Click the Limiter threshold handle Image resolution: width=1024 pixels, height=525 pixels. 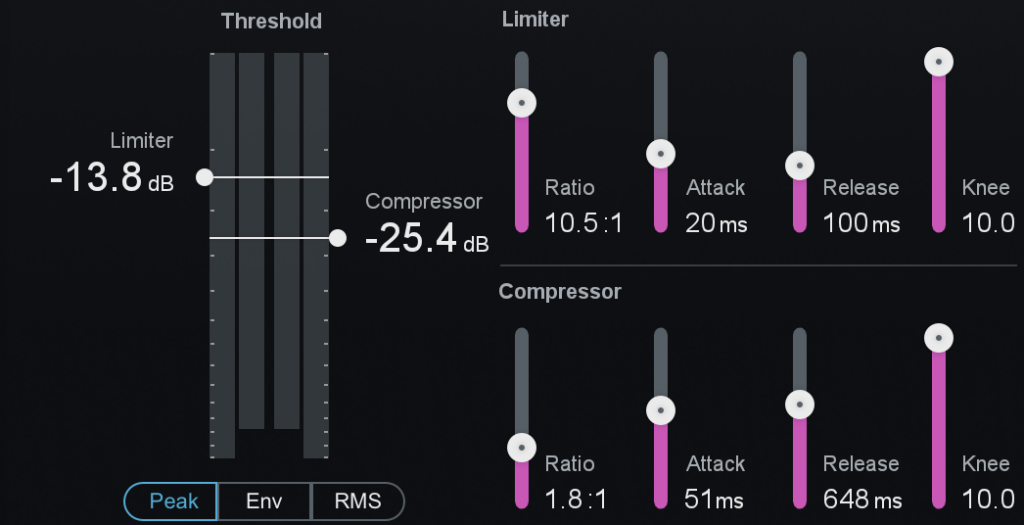[205, 177]
